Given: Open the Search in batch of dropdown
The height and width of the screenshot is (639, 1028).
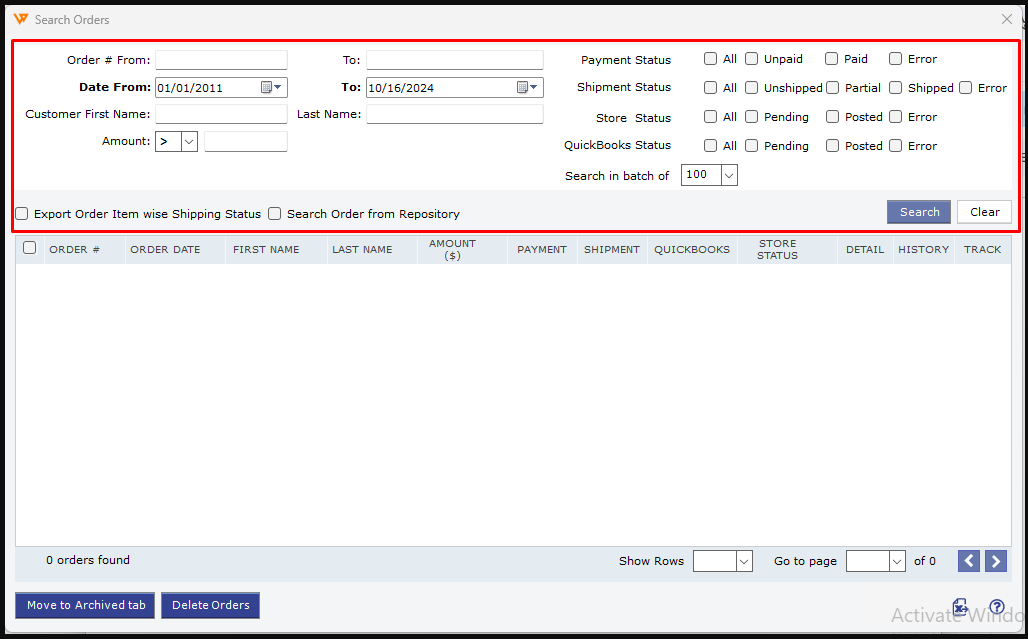Looking at the screenshot, I should click(x=728, y=175).
